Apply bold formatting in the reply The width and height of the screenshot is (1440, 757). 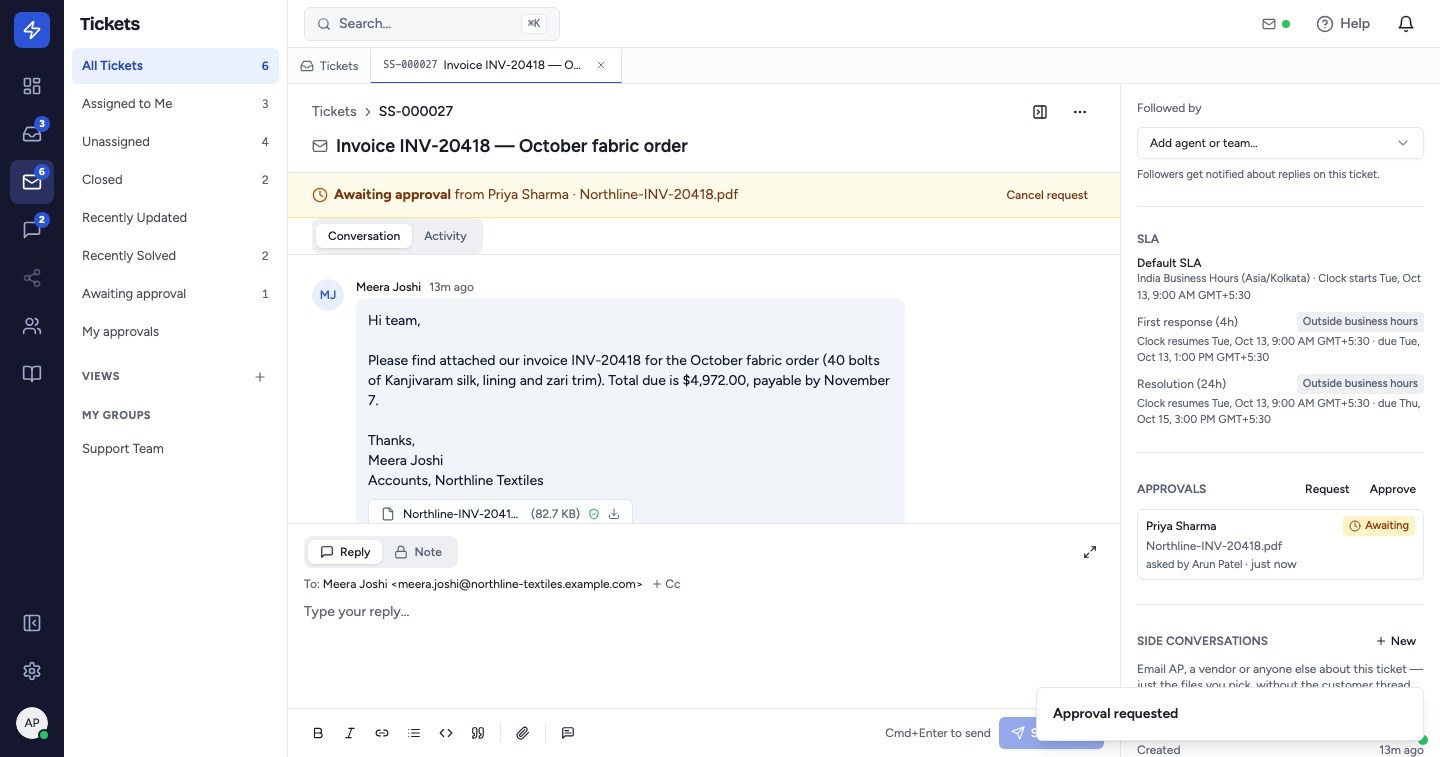pyautogui.click(x=318, y=733)
